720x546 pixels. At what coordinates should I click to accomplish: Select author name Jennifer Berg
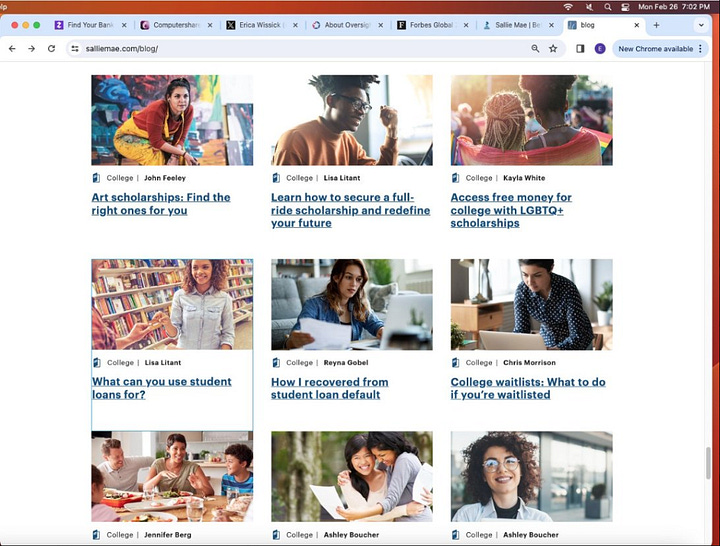(x=168, y=535)
